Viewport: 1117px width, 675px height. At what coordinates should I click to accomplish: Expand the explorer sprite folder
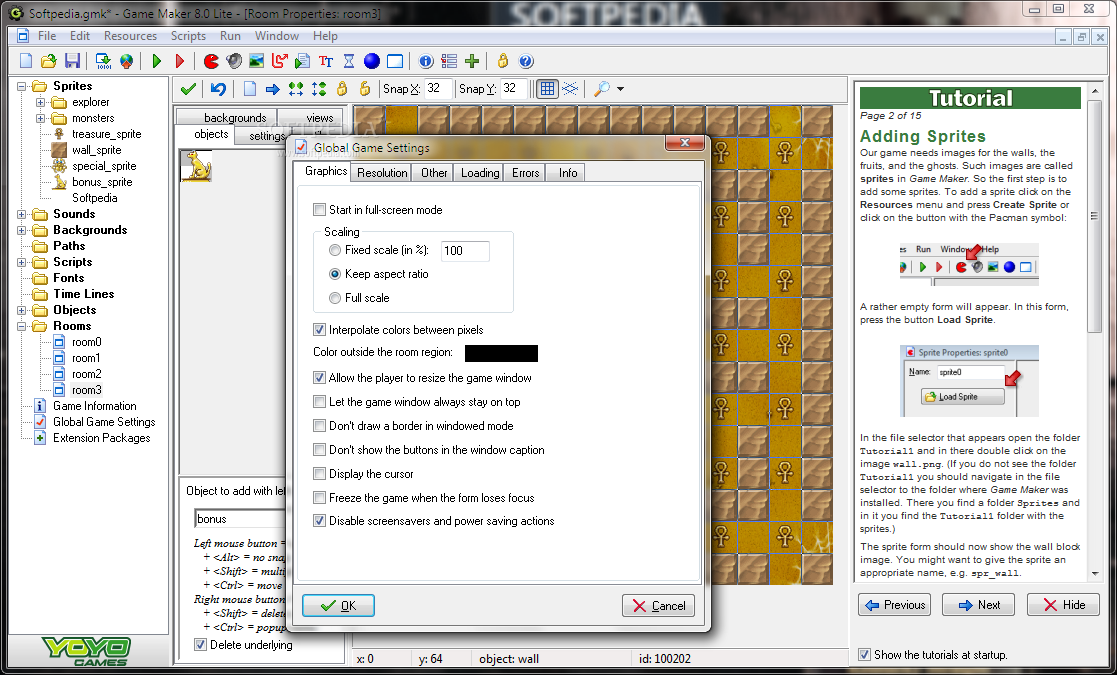click(x=41, y=103)
